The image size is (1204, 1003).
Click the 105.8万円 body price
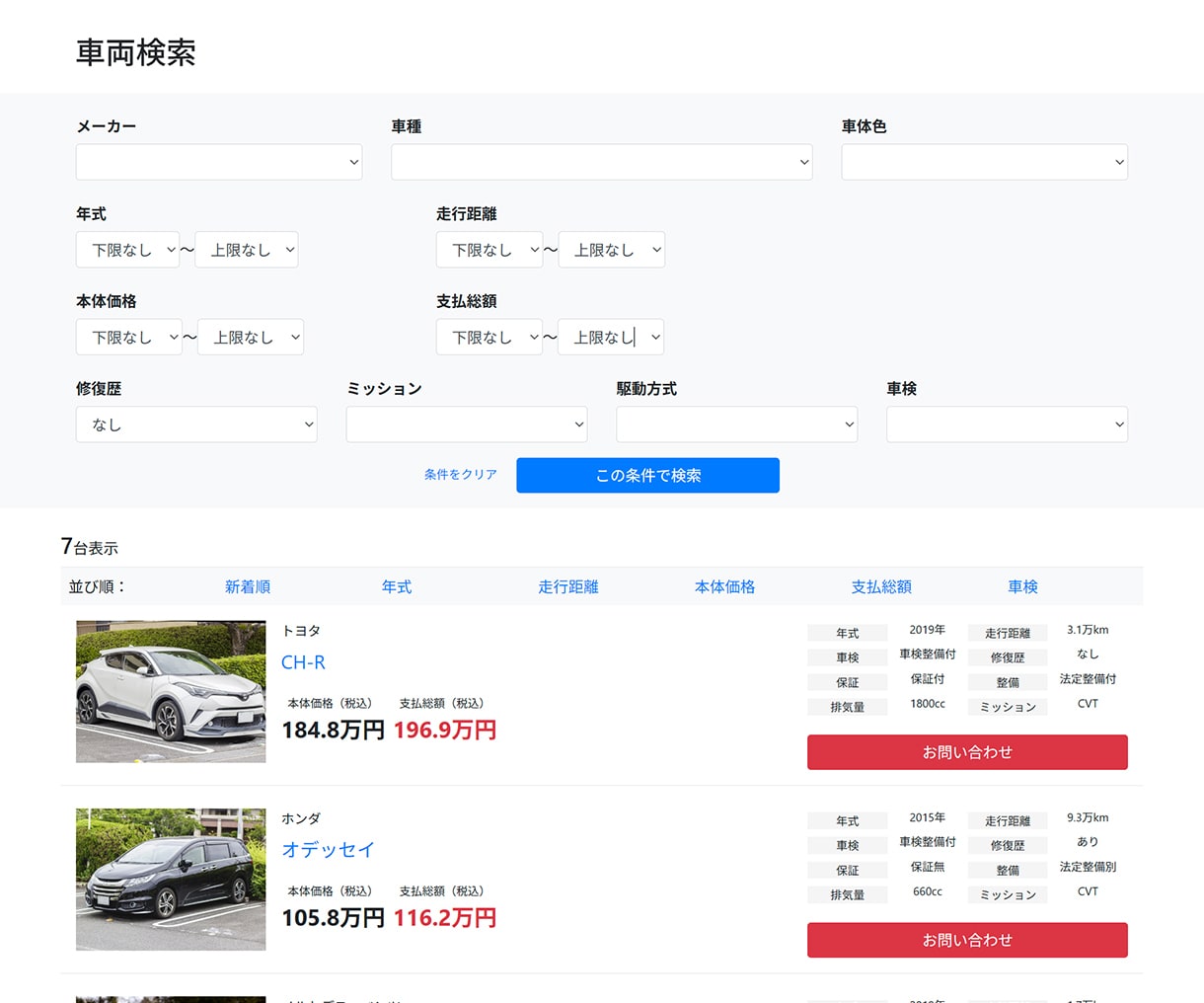333,918
